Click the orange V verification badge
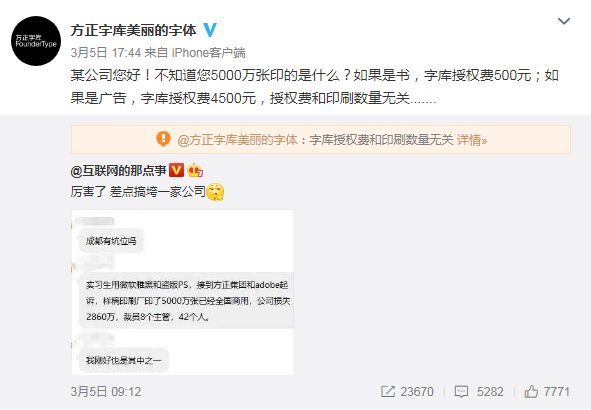This screenshot has width=591, height=410. [176, 170]
